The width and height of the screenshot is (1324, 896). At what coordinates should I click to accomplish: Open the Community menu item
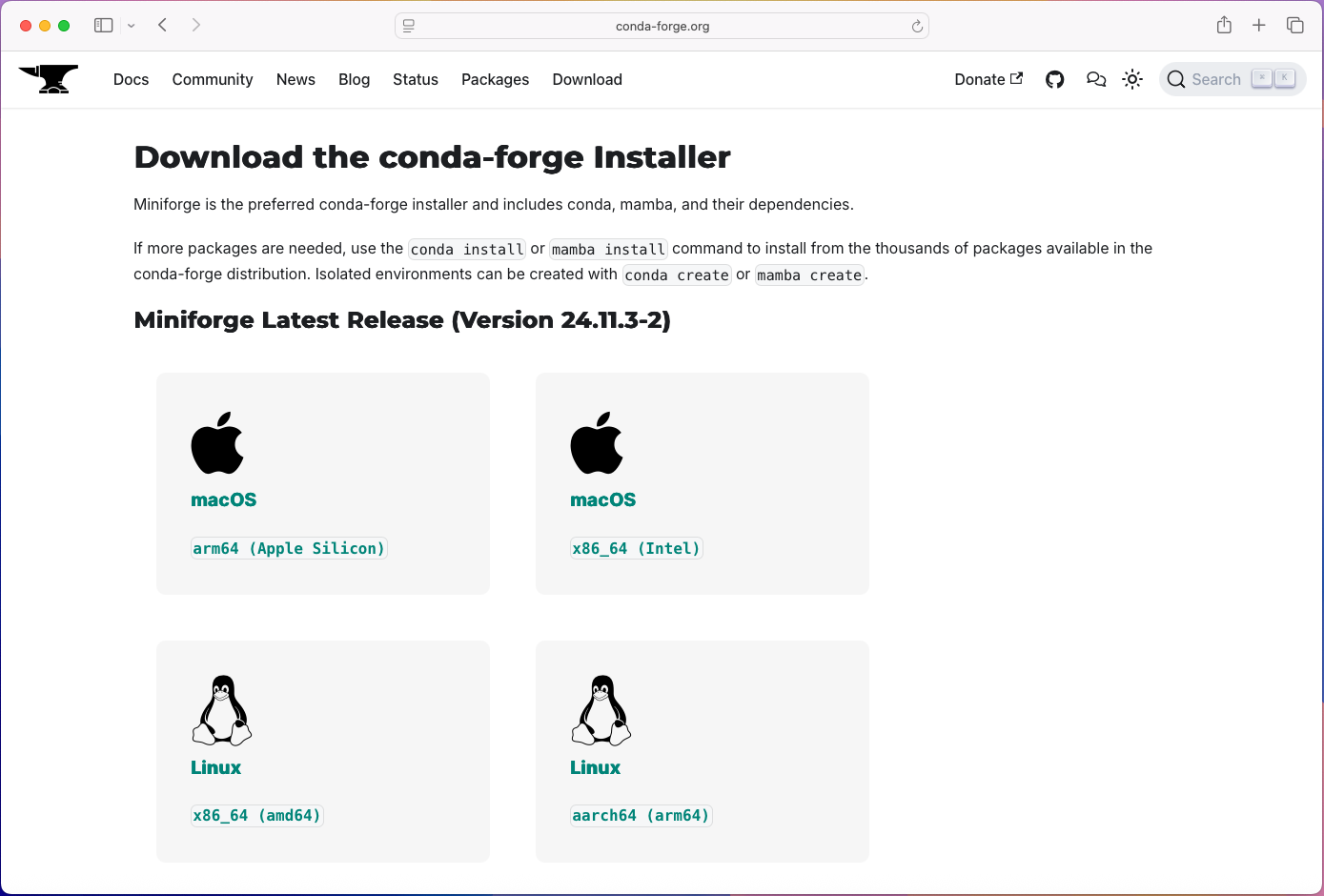click(x=213, y=80)
